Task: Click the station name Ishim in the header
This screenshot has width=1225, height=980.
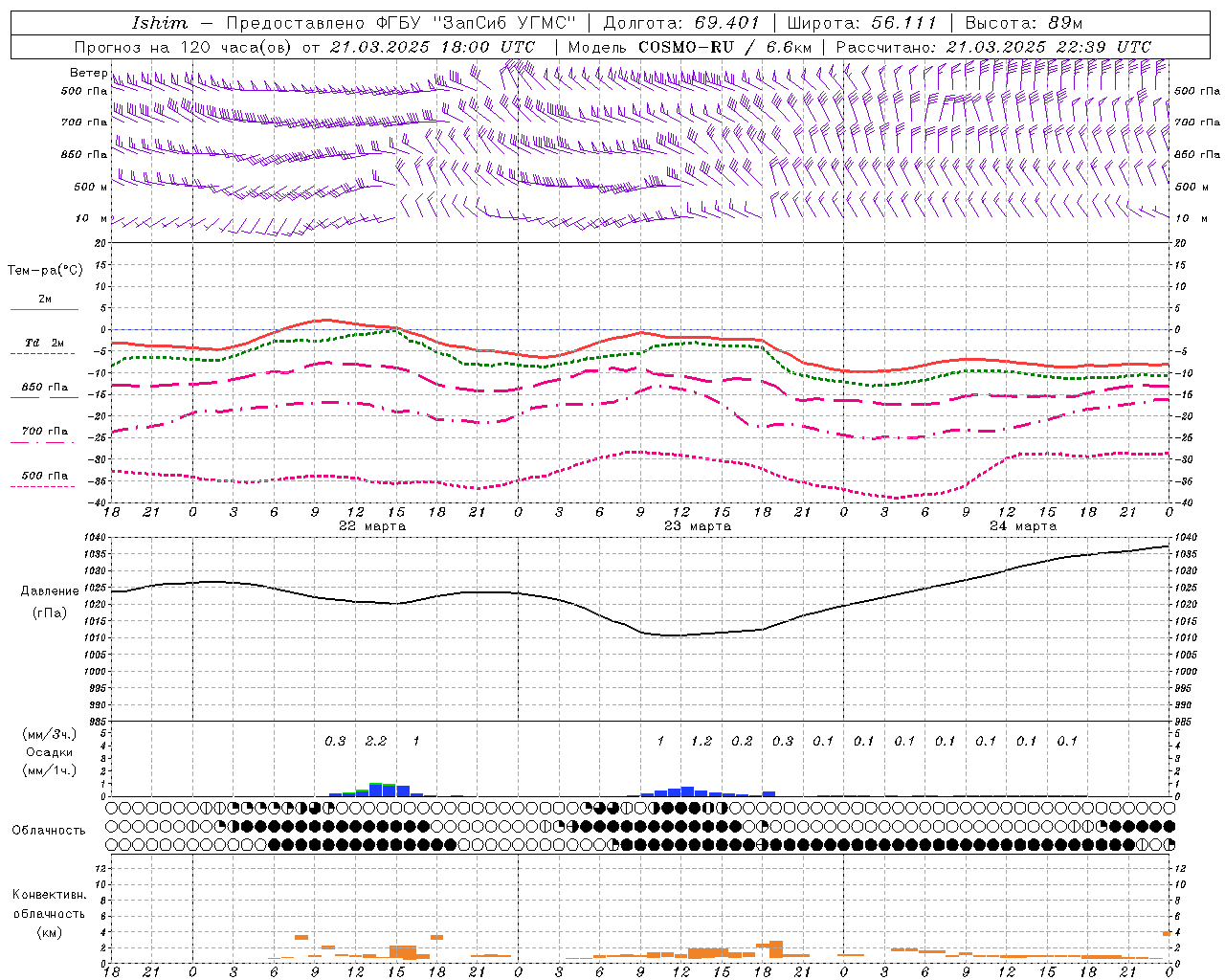Action: pyautogui.click(x=160, y=23)
